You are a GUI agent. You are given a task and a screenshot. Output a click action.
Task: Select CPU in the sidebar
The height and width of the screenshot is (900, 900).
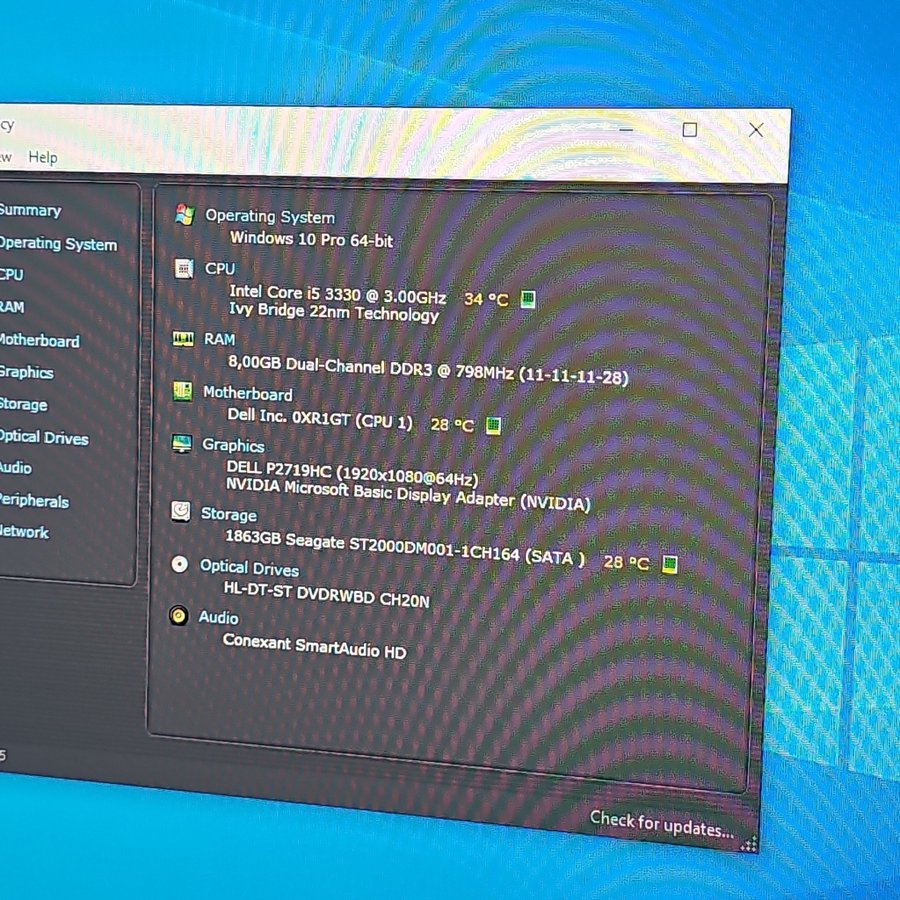click(11, 274)
